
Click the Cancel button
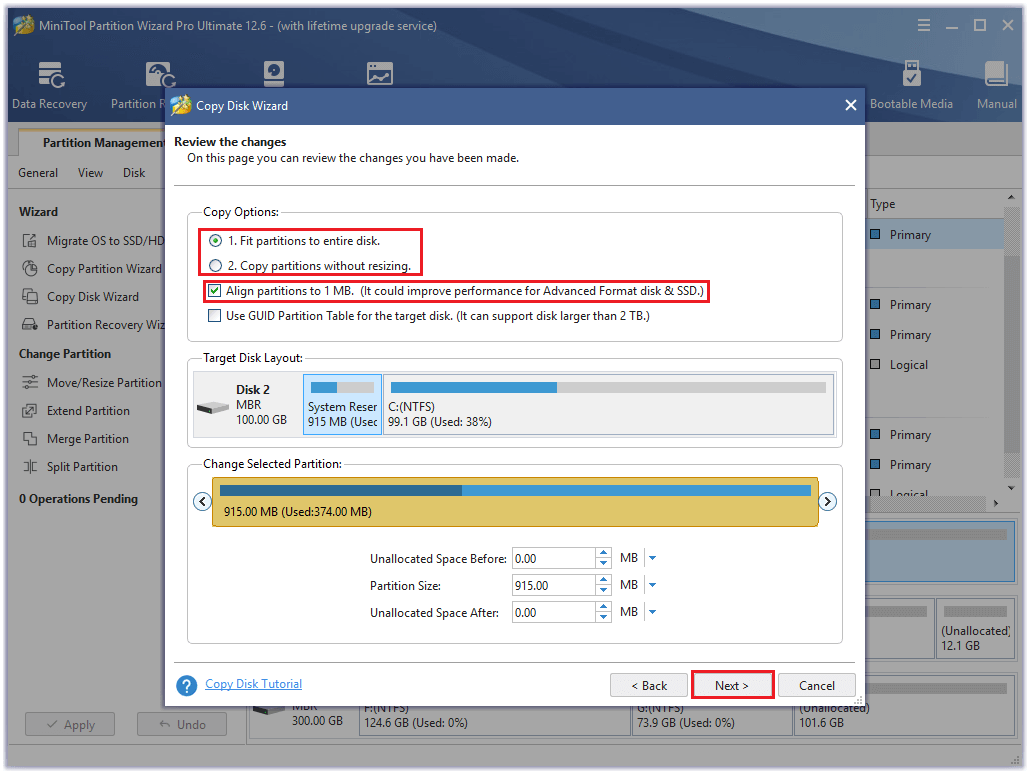coord(817,685)
